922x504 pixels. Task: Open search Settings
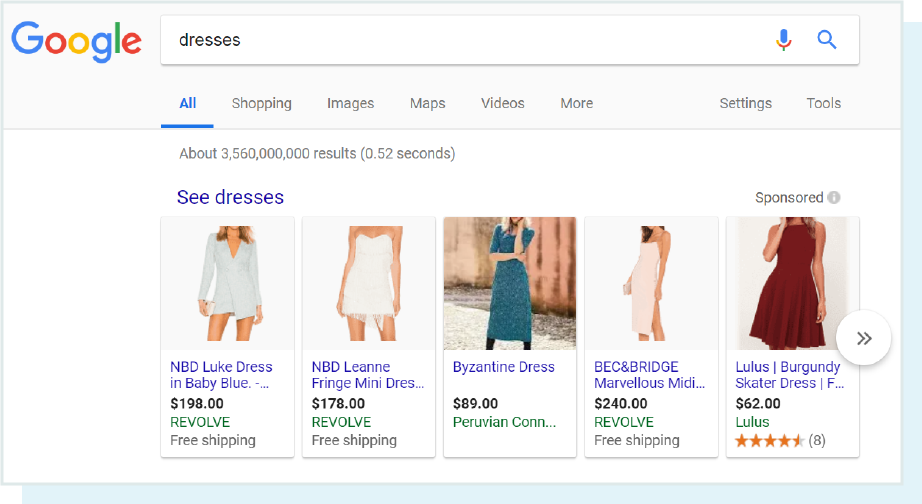point(745,103)
